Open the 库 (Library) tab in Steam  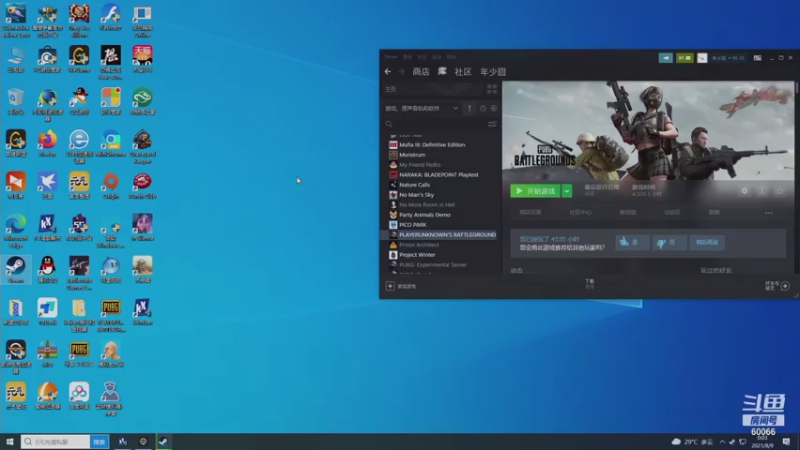point(442,71)
